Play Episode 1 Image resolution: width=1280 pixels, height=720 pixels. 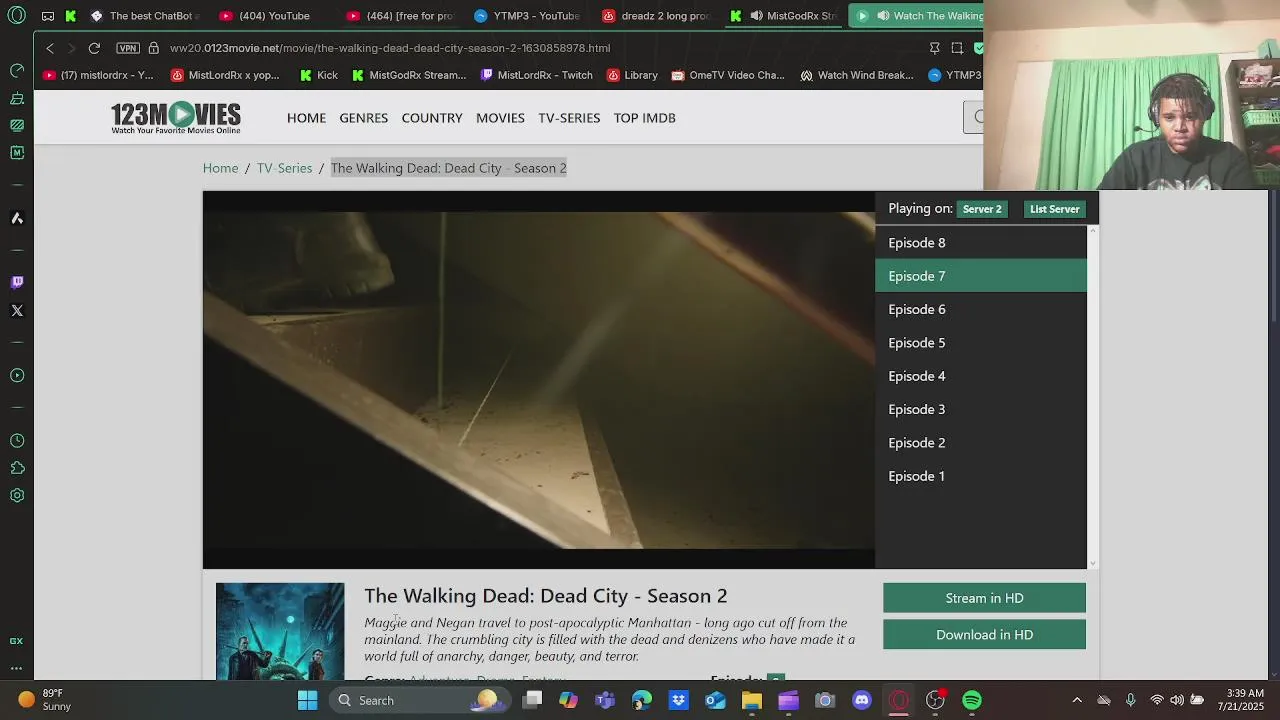981,476
